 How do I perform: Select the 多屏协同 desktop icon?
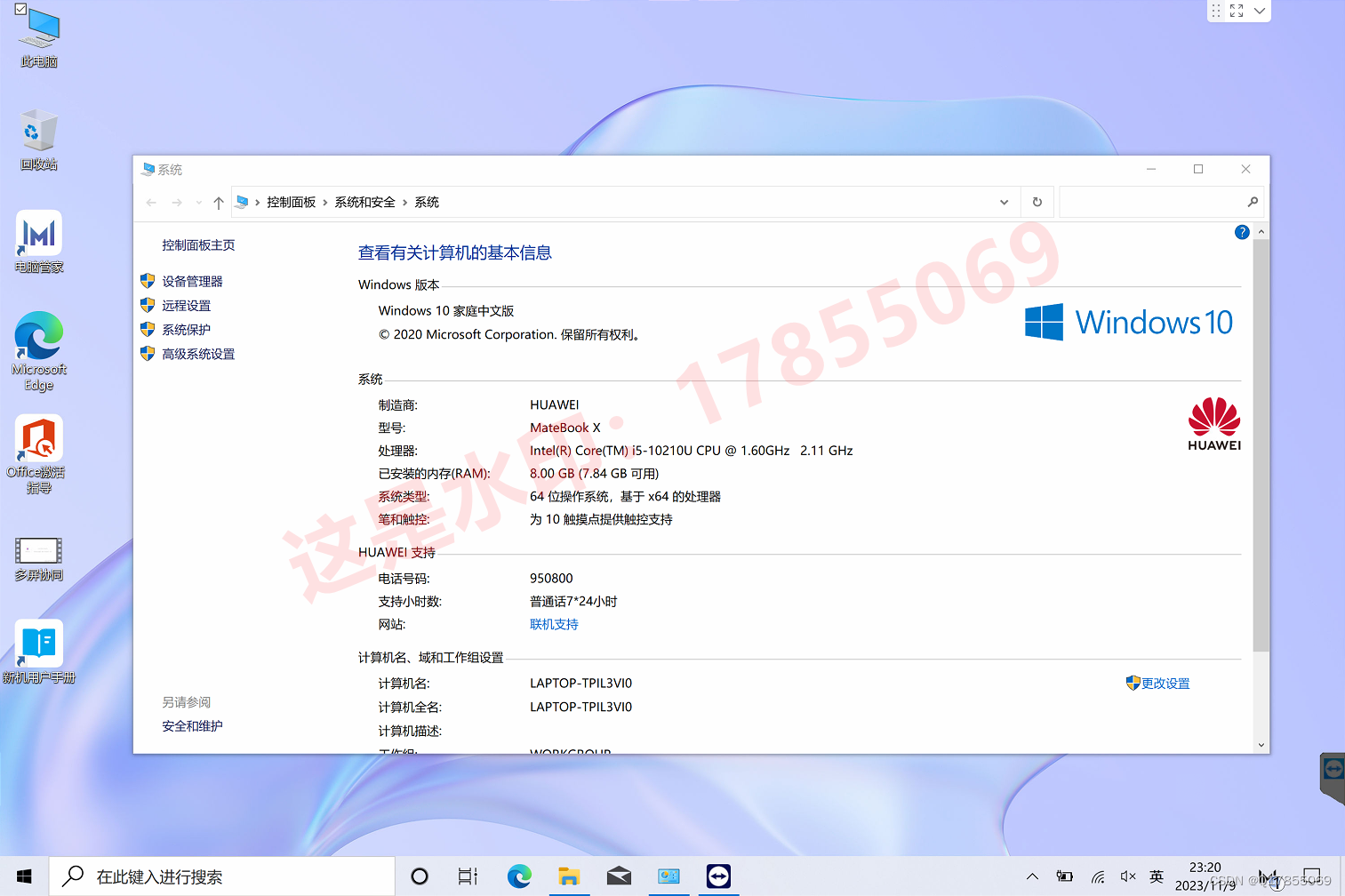(38, 558)
